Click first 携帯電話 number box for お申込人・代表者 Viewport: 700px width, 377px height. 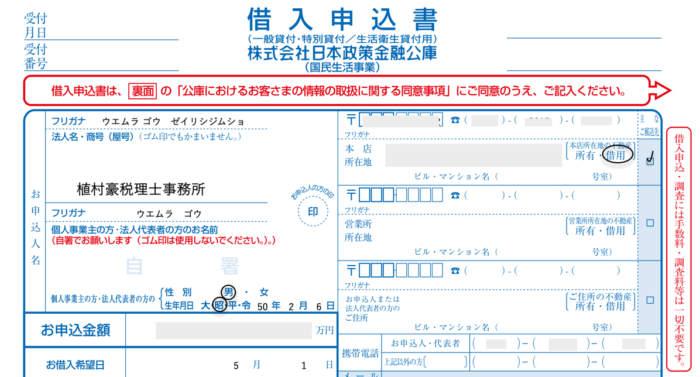[x=496, y=343]
